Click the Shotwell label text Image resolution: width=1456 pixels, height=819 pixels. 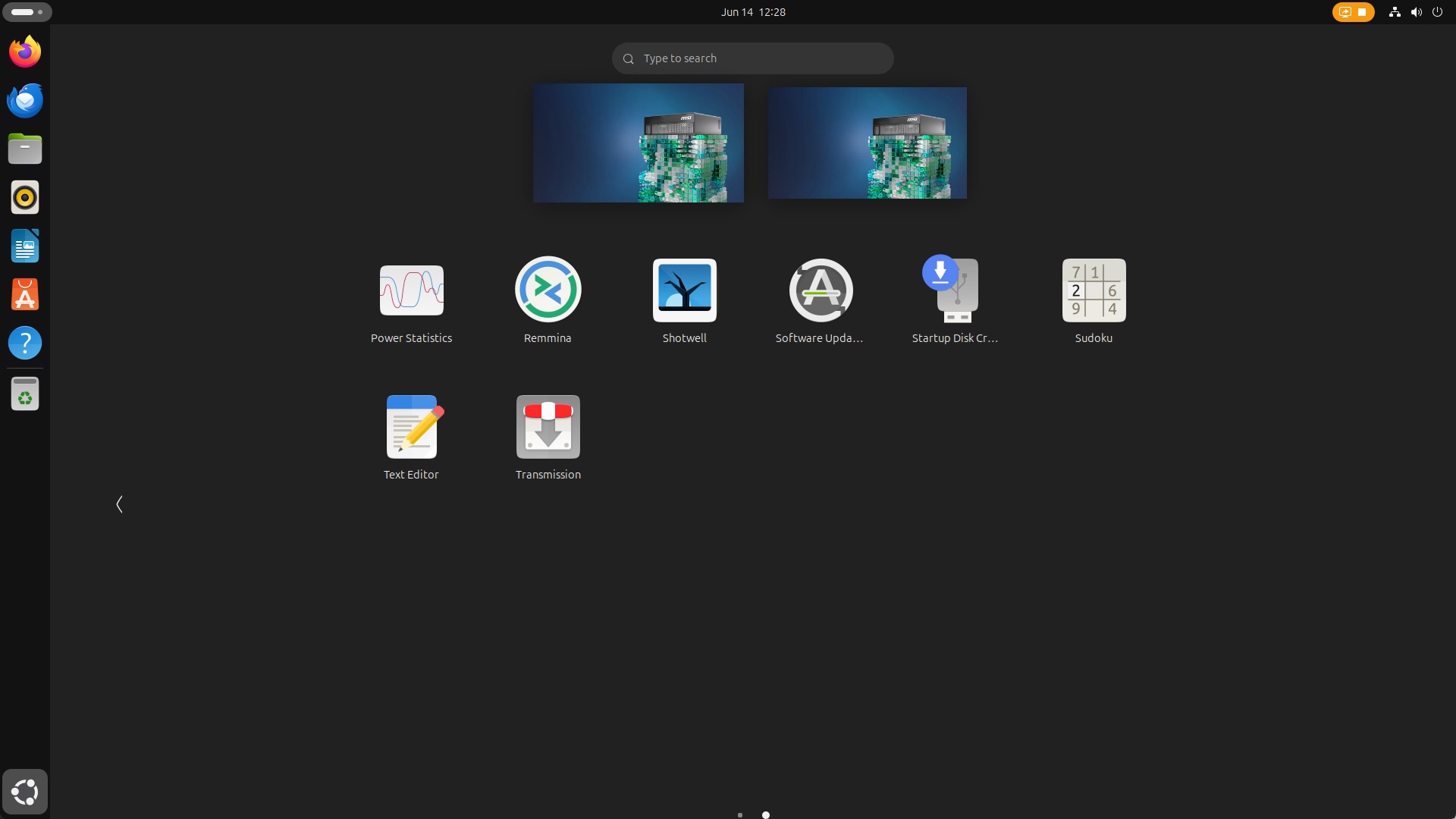[x=684, y=338]
